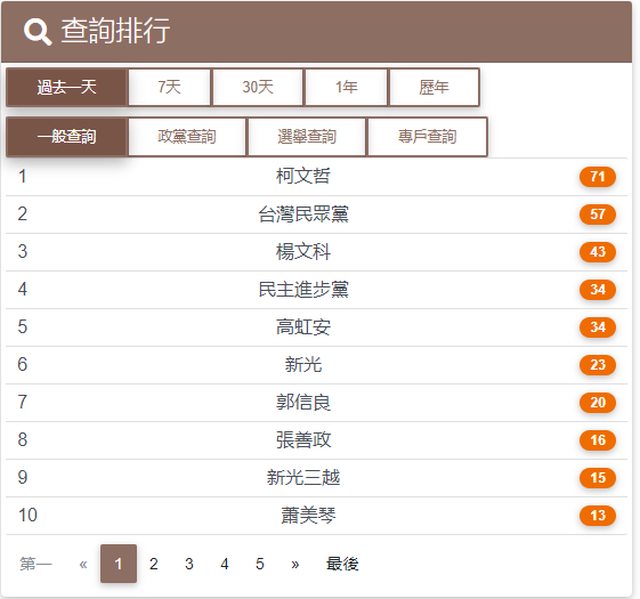Switch to the 專戶查詢 category
This screenshot has height=599, width=640.
point(427,136)
